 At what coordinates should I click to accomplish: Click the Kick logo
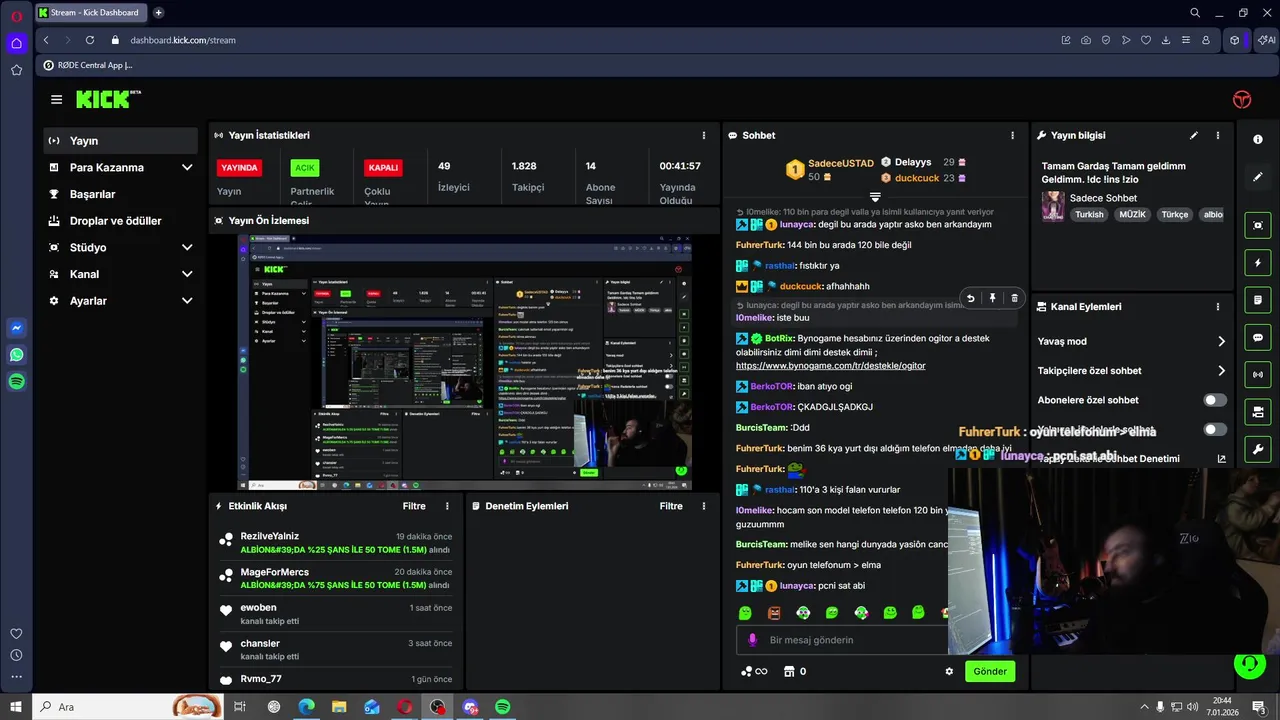(x=108, y=99)
